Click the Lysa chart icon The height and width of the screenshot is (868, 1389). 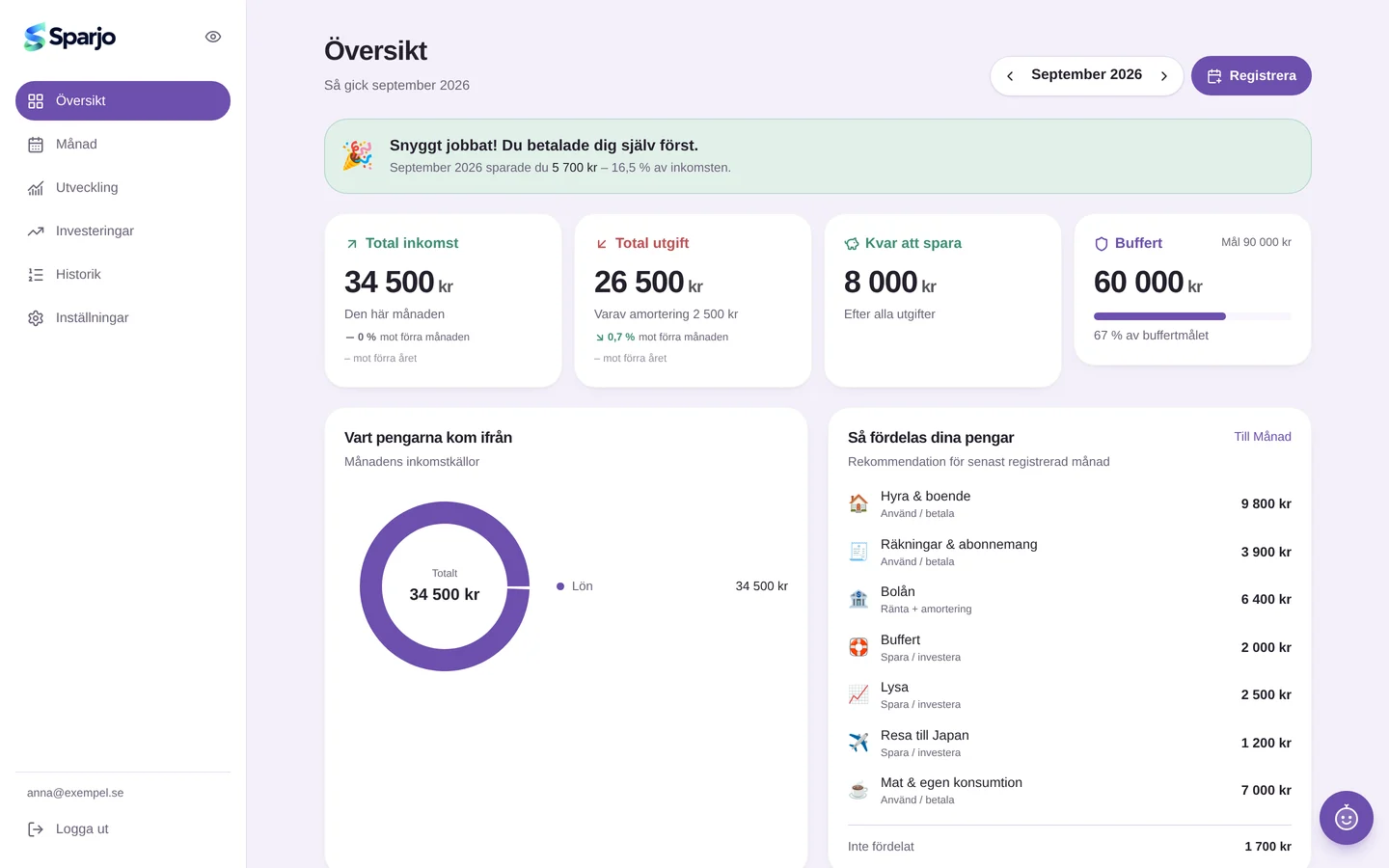[858, 694]
